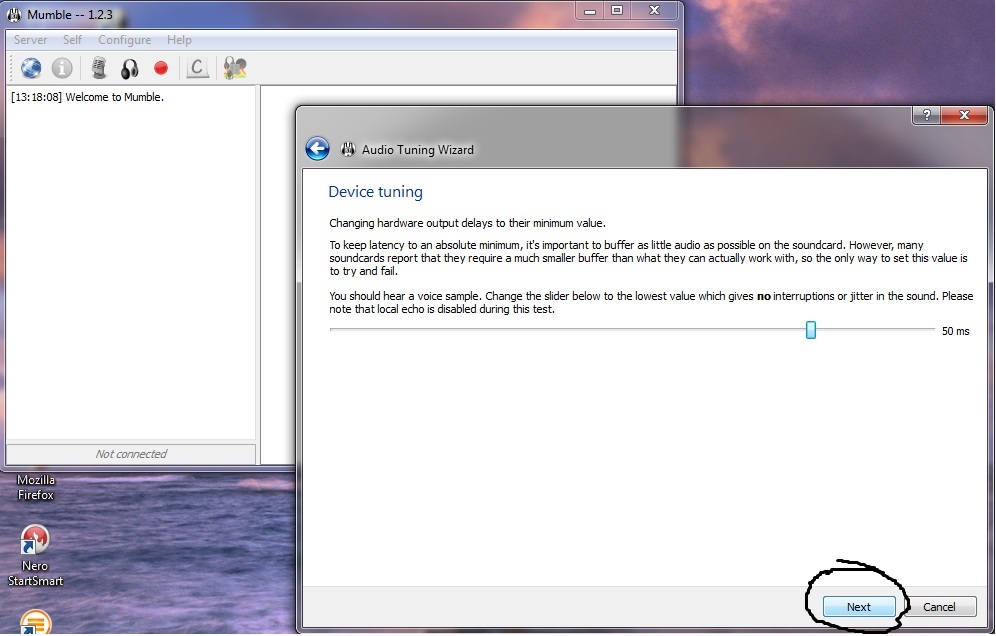This screenshot has width=996, height=636.
Task: Click the wizard help question mark button
Action: (927, 115)
